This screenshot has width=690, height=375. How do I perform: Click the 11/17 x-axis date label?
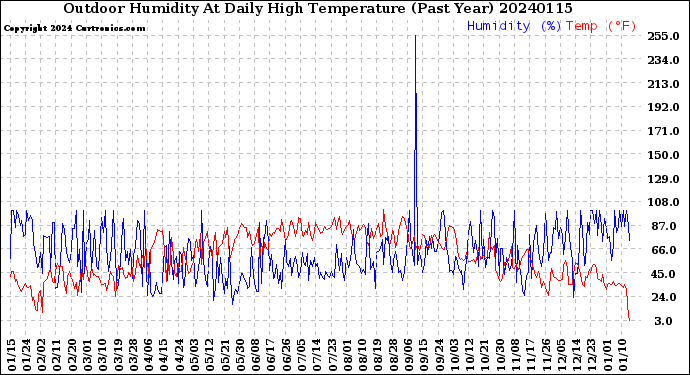pos(531,355)
